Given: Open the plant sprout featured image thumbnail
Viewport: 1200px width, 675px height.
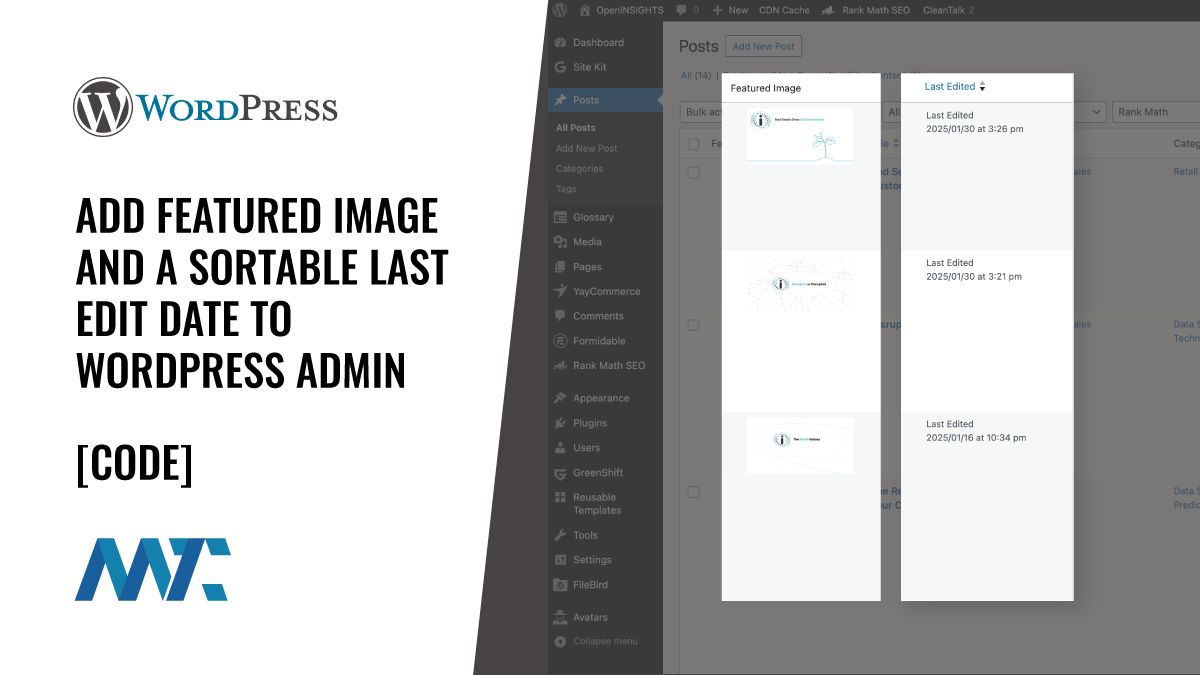Looking at the screenshot, I should [x=800, y=135].
